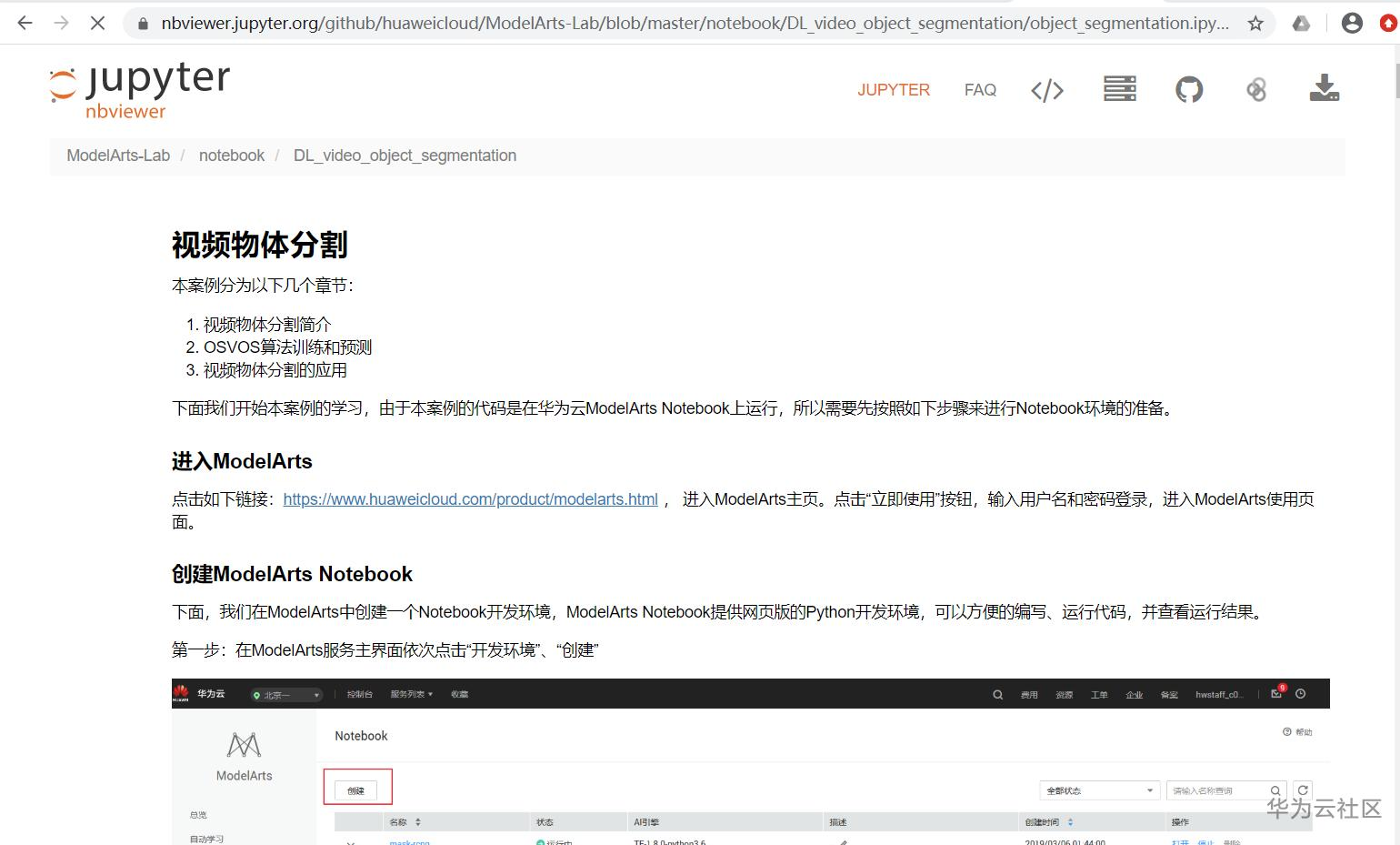
Task: Click the 操作 column header
Action: coord(1180,822)
